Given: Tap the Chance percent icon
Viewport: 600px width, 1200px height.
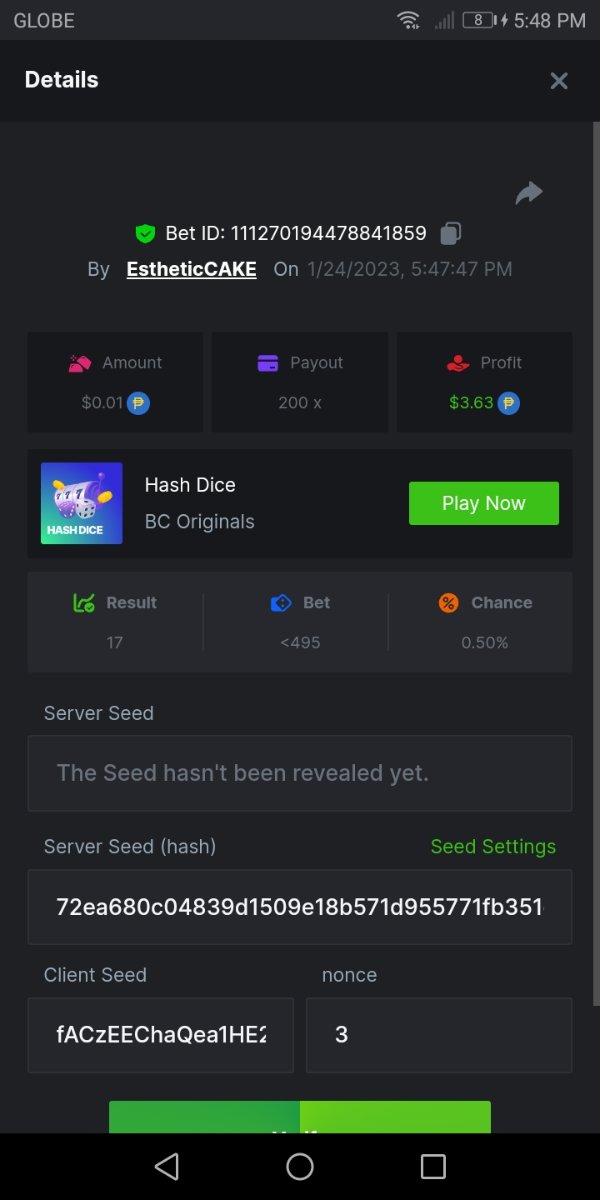Looking at the screenshot, I should click(x=449, y=603).
